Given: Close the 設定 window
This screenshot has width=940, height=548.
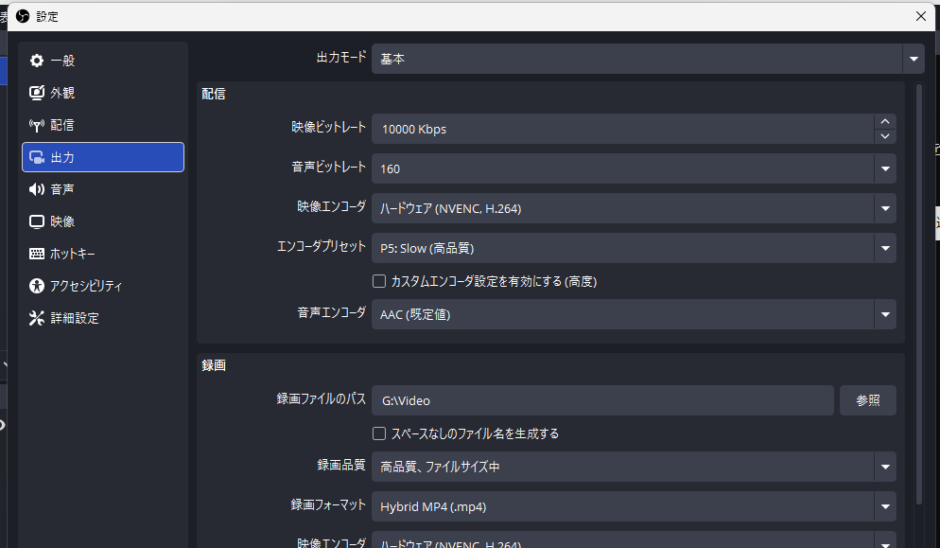Looking at the screenshot, I should click(921, 16).
